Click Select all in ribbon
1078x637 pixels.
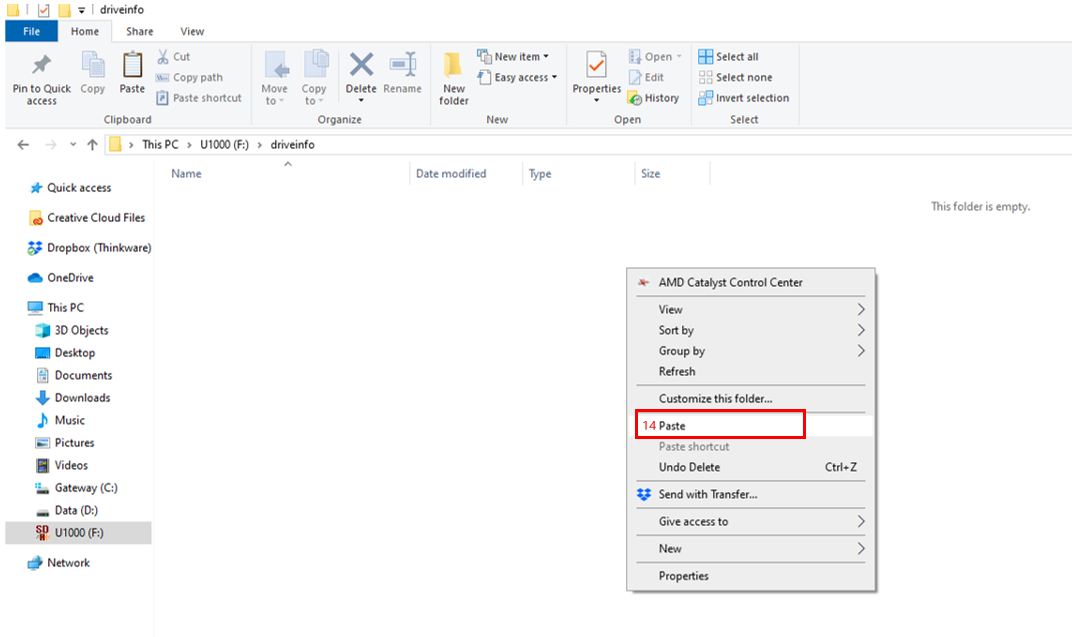click(x=729, y=56)
